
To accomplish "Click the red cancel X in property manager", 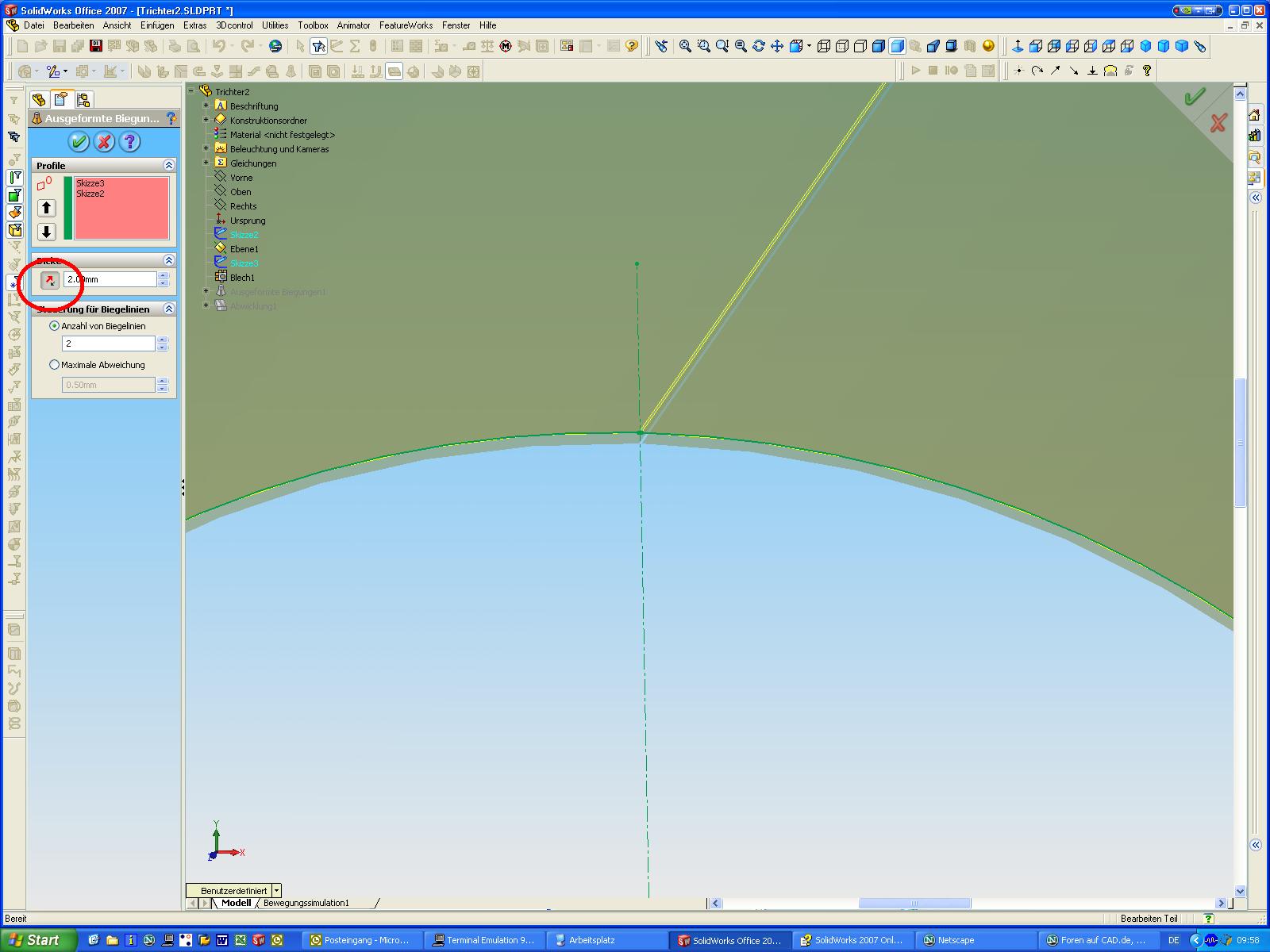I will coord(104,142).
